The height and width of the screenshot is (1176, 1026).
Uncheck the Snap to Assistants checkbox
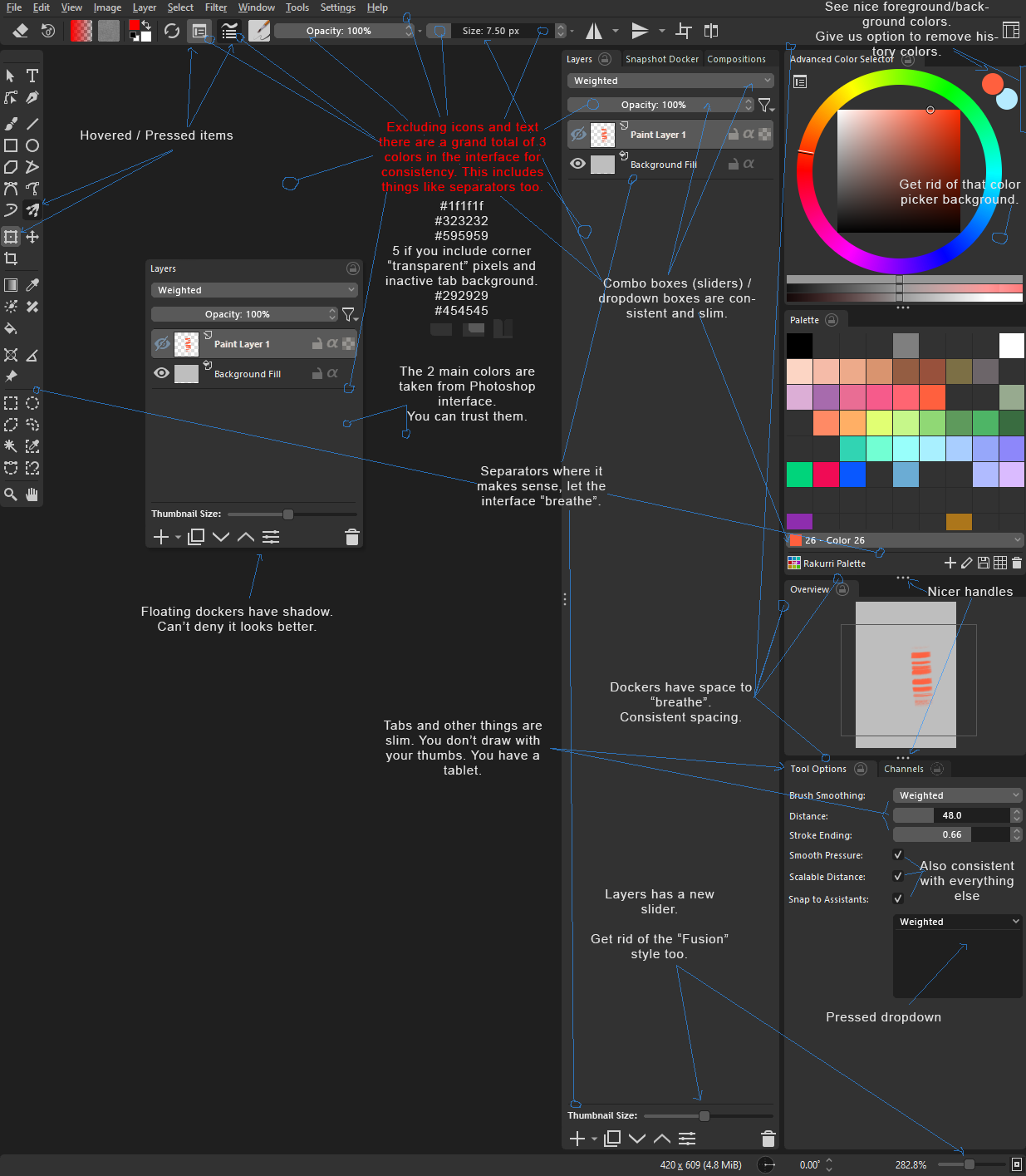898,898
